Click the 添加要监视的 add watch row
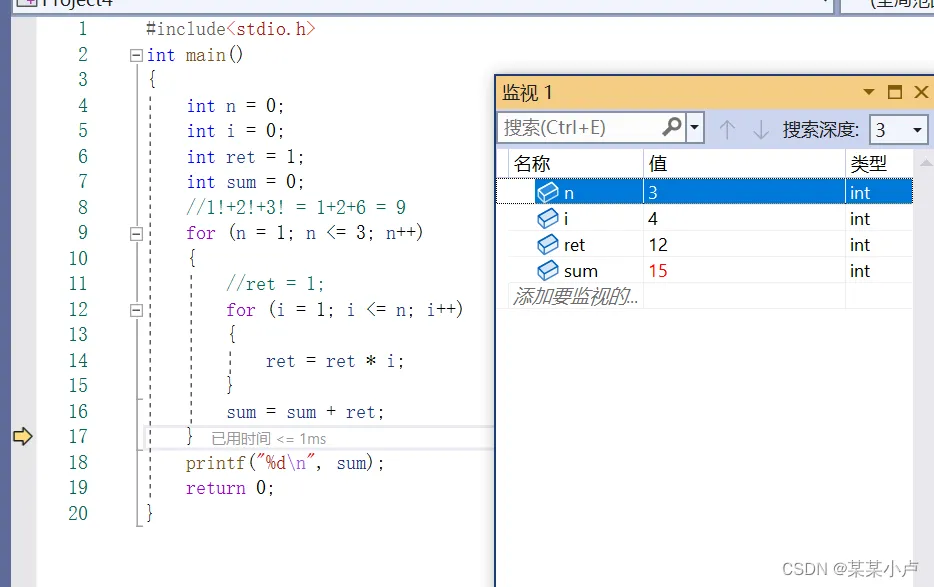The image size is (934, 587). 575,296
